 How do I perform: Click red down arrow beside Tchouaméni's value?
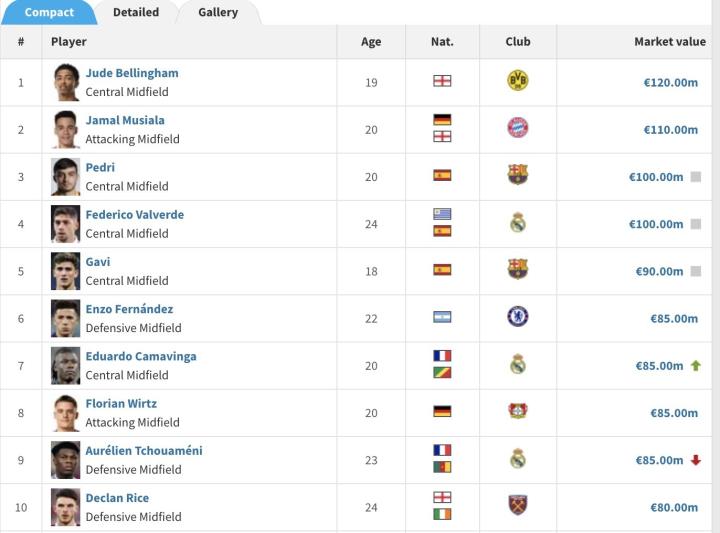point(695,460)
